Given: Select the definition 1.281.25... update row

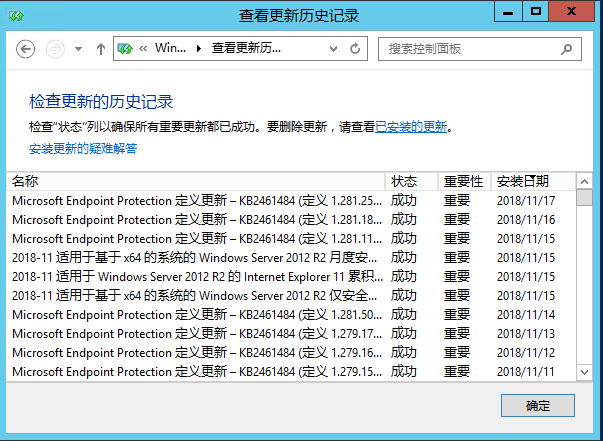Looking at the screenshot, I should coord(291,201).
